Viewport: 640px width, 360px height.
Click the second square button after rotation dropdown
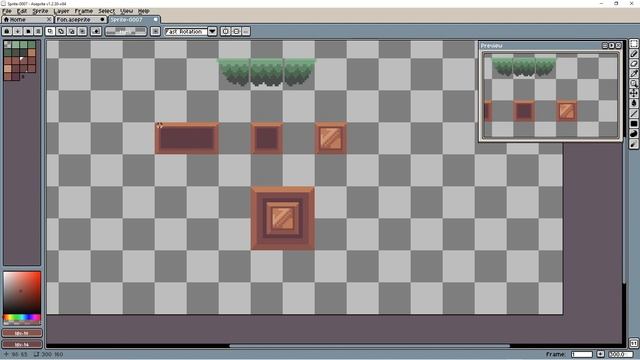[x=236, y=31]
